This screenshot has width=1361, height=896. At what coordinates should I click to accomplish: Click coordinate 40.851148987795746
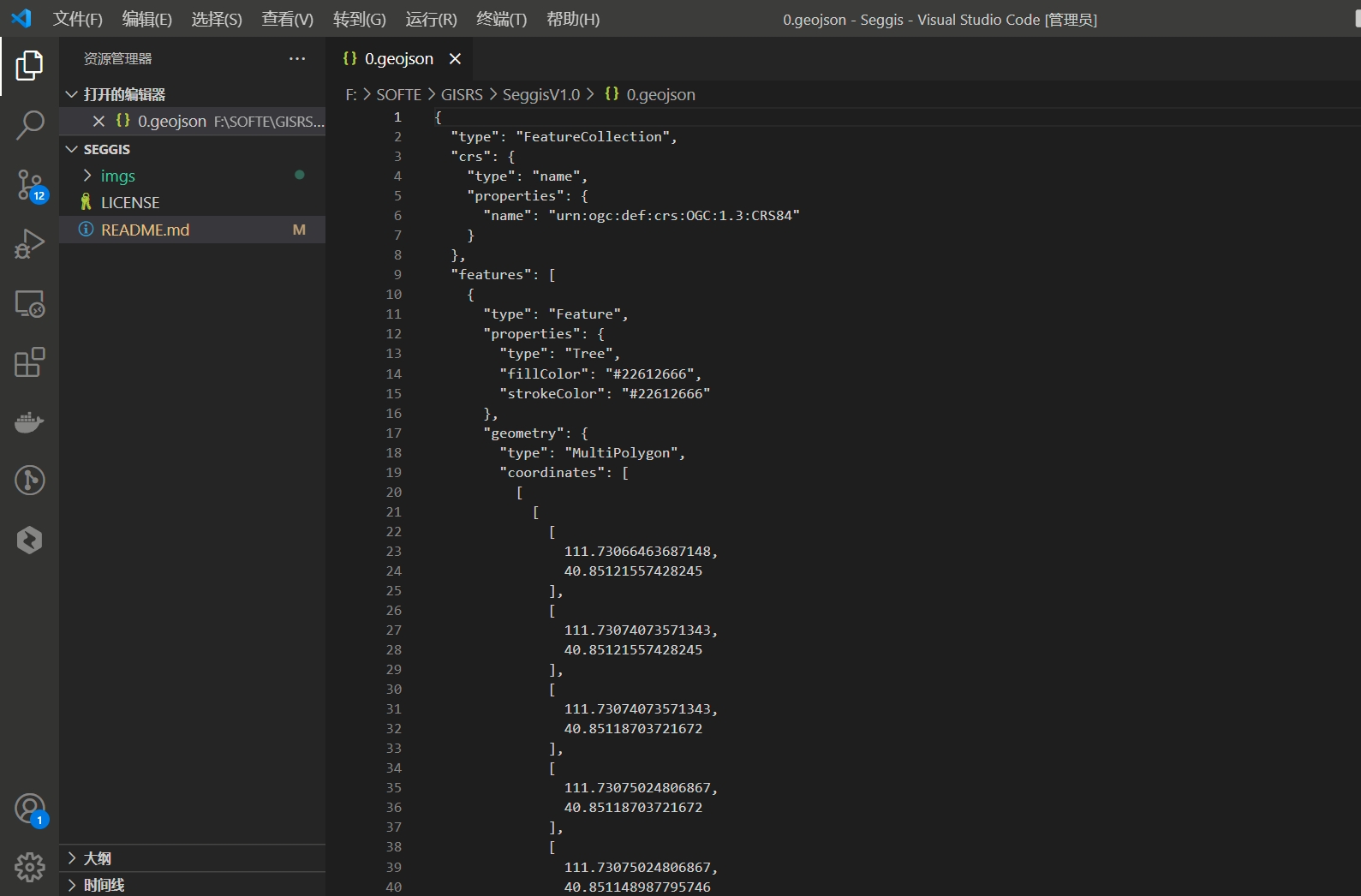[x=637, y=887]
